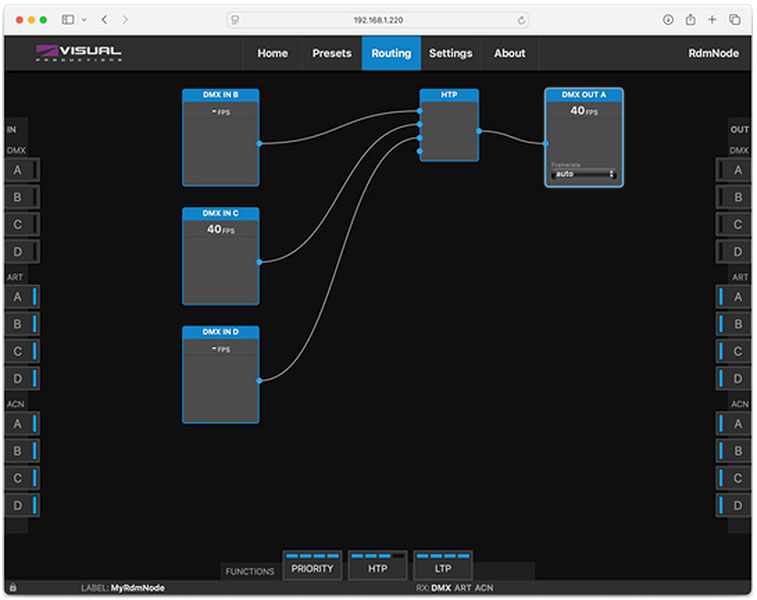Click the fourth unused HTP input port
757x600 pixels.
click(x=420, y=151)
